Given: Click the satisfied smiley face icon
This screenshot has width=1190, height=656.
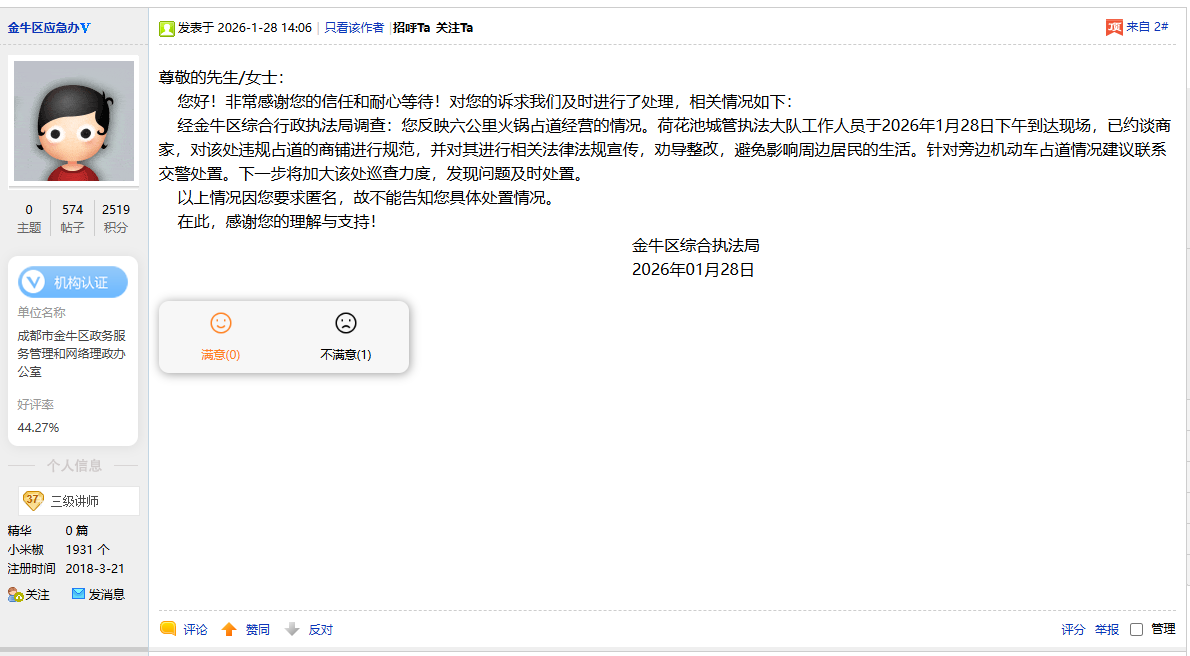Looking at the screenshot, I should click(221, 323).
